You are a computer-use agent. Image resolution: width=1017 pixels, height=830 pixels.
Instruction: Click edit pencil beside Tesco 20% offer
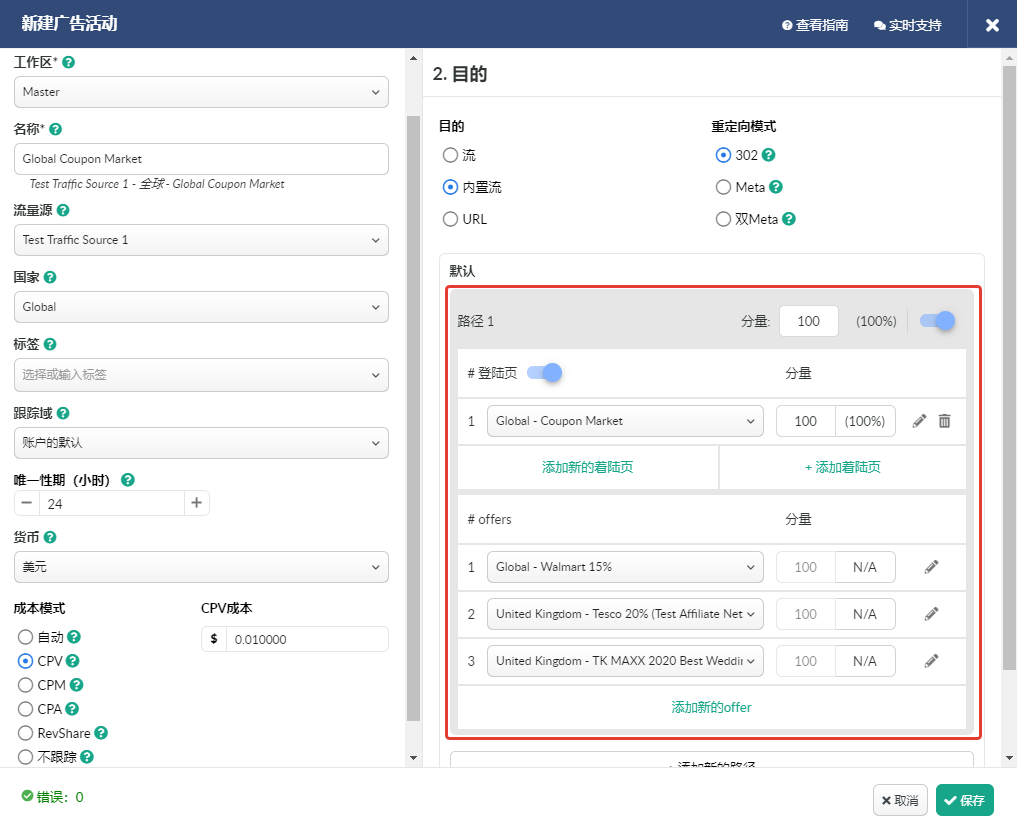[931, 614]
